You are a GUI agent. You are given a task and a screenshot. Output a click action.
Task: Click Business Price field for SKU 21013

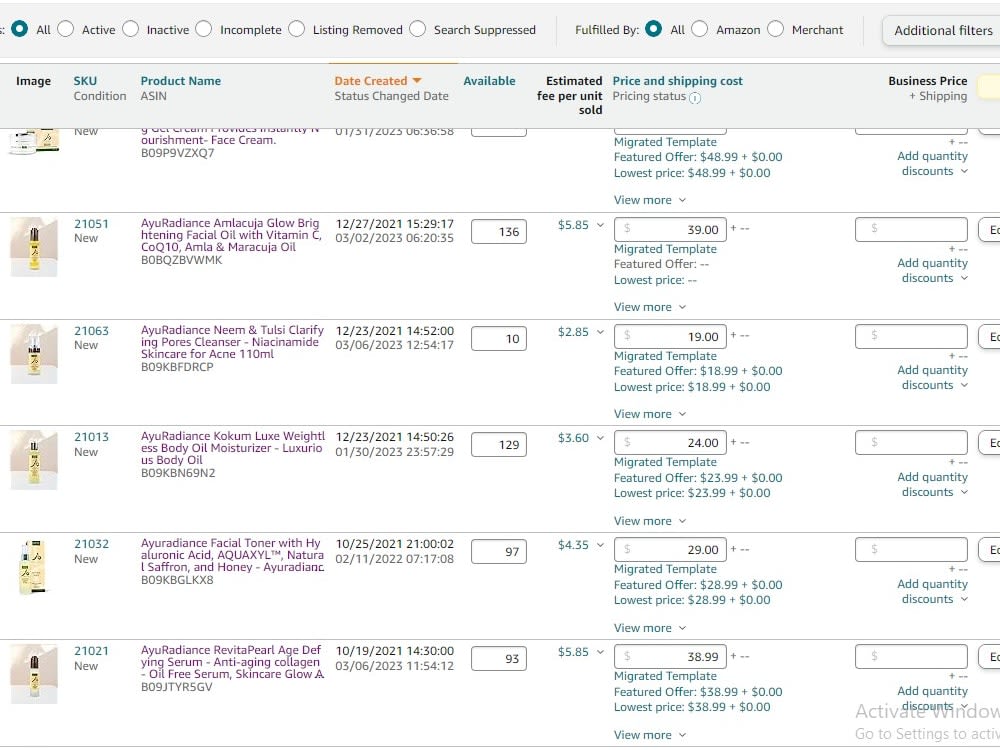(911, 443)
